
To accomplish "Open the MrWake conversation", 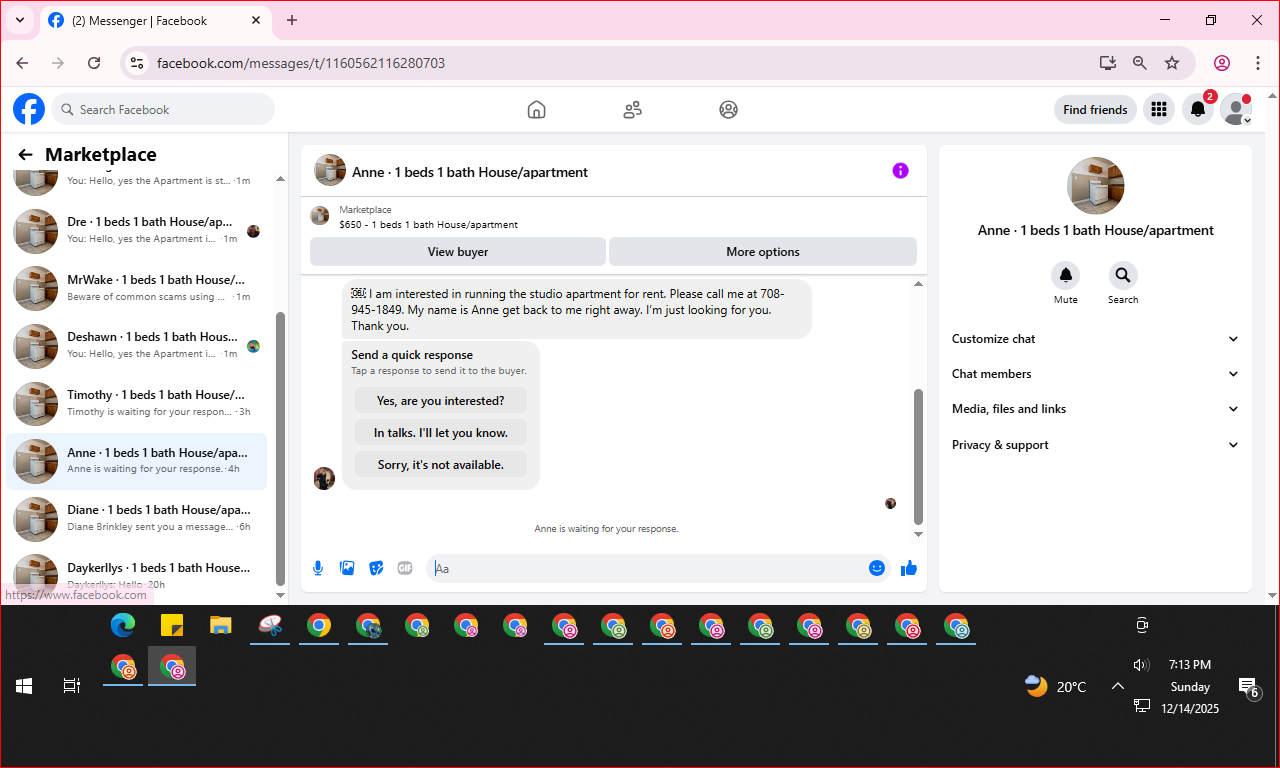I will [x=137, y=288].
